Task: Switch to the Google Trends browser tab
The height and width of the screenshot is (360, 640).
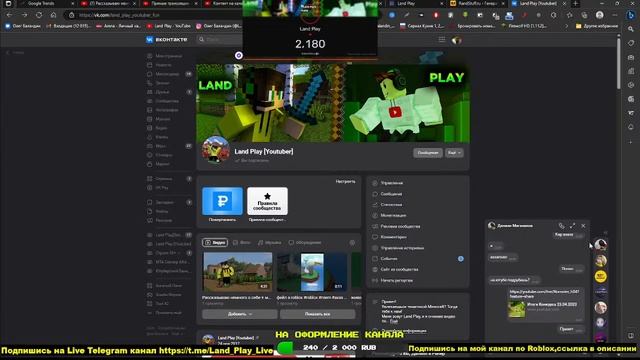Action: click(x=46, y=3)
